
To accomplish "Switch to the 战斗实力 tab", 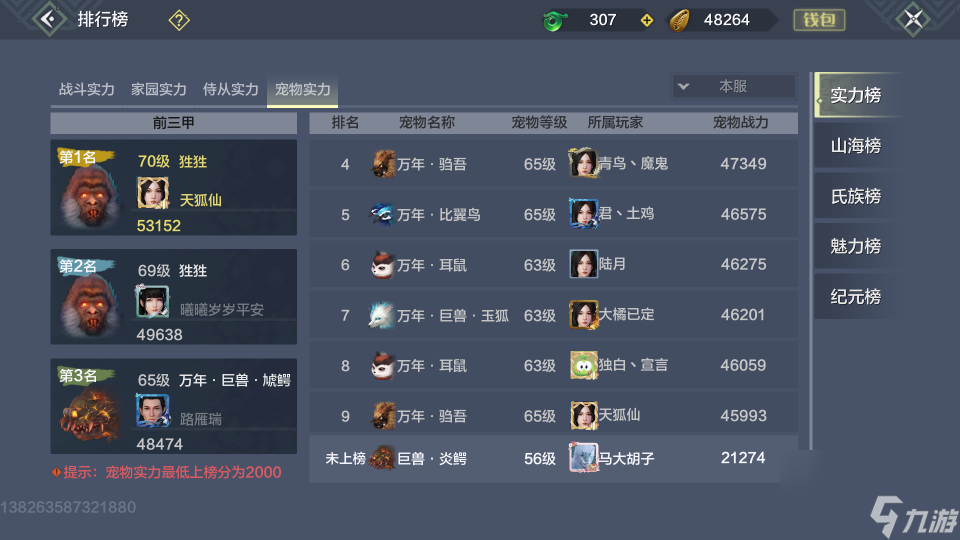I will click(x=86, y=89).
